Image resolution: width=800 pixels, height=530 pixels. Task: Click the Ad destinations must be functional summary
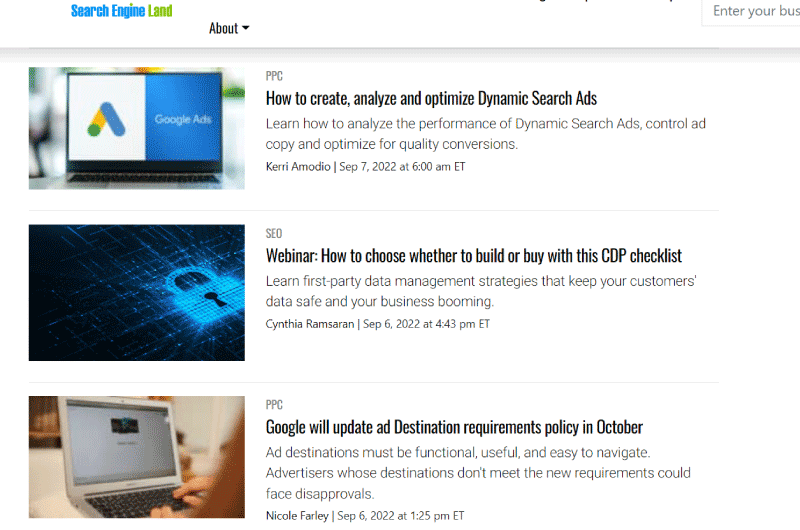[478, 473]
